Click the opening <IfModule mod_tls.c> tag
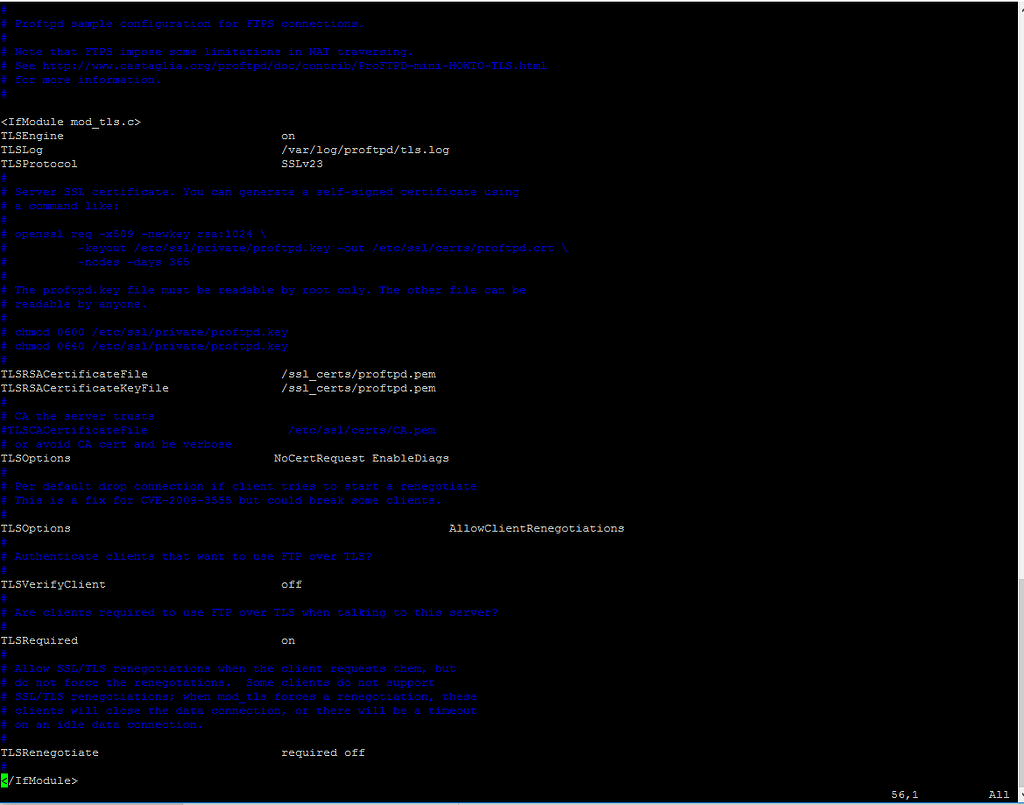 coord(71,121)
